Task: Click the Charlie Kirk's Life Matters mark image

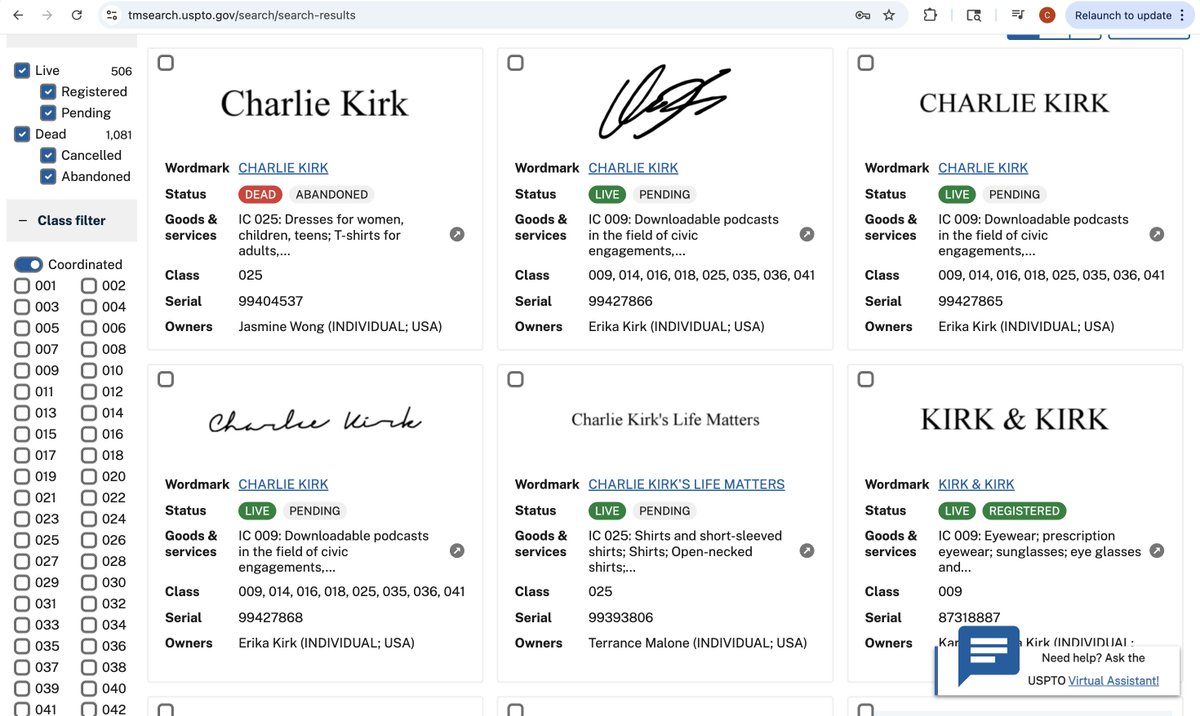Action: [x=665, y=419]
